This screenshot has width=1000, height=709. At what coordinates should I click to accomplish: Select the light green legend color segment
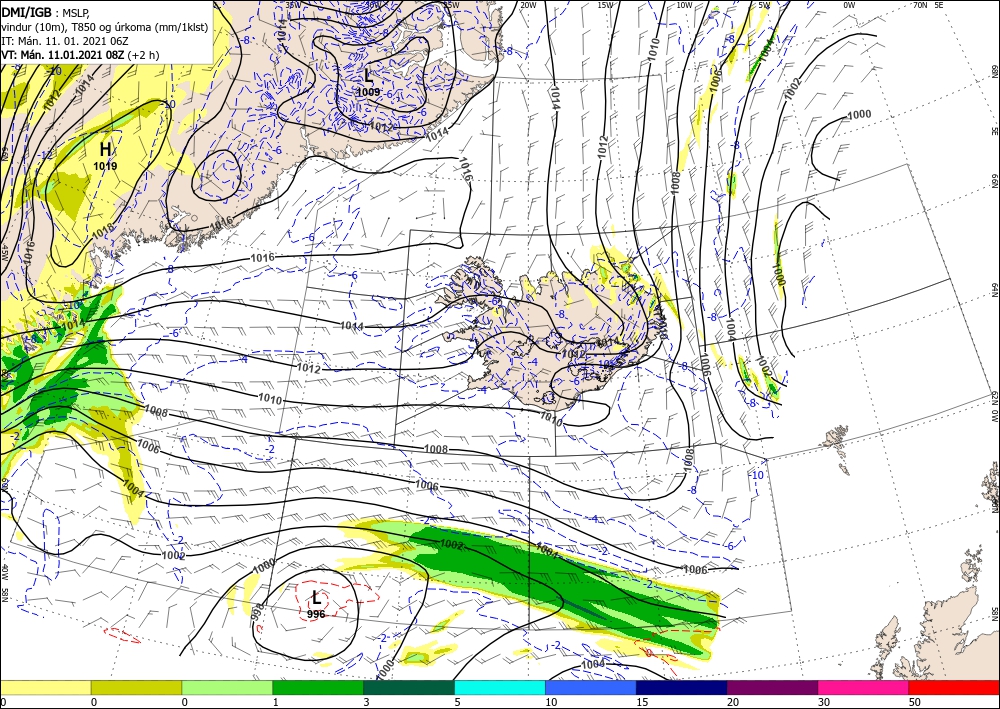[227, 687]
